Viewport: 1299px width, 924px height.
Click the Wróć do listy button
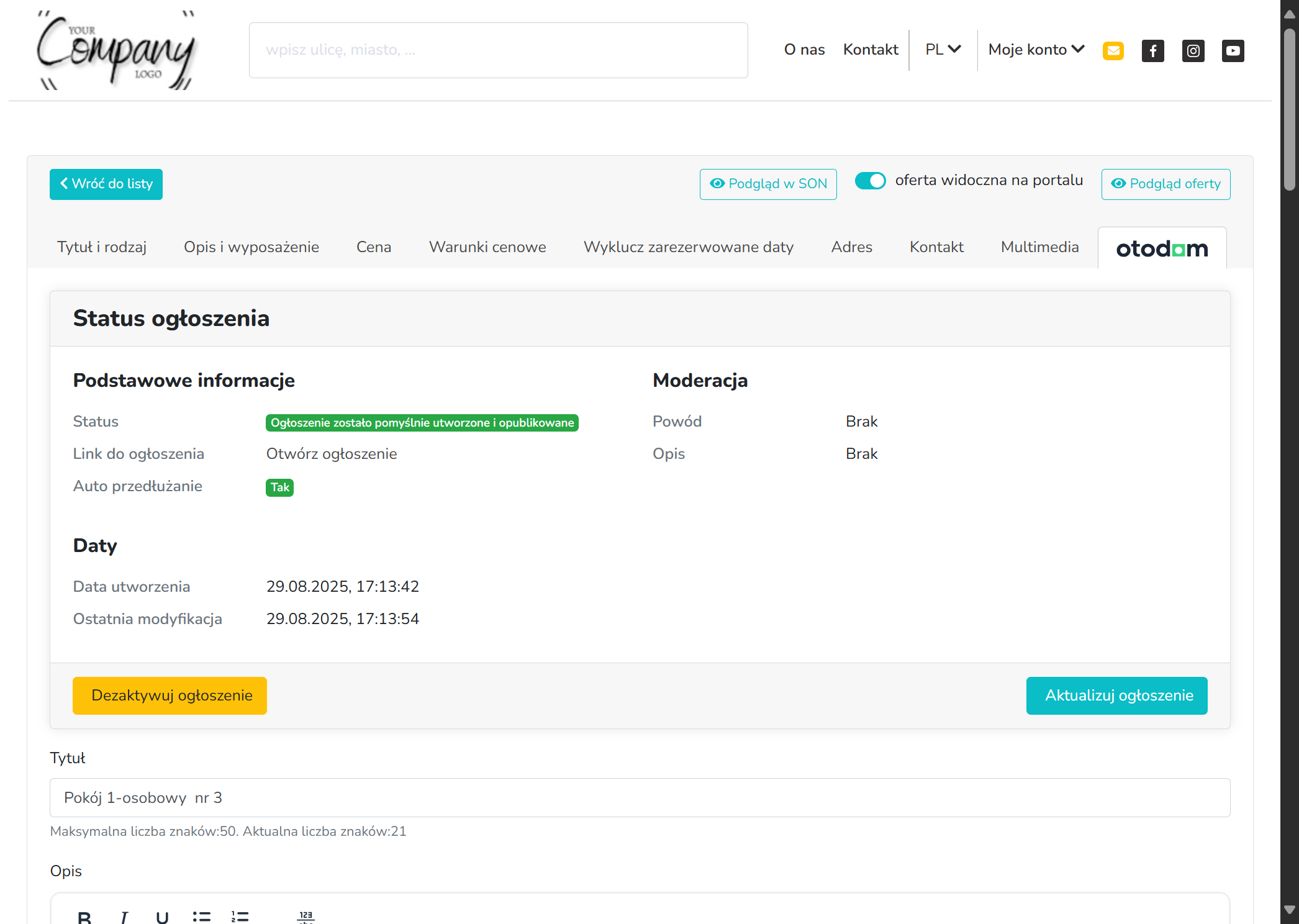point(106,184)
